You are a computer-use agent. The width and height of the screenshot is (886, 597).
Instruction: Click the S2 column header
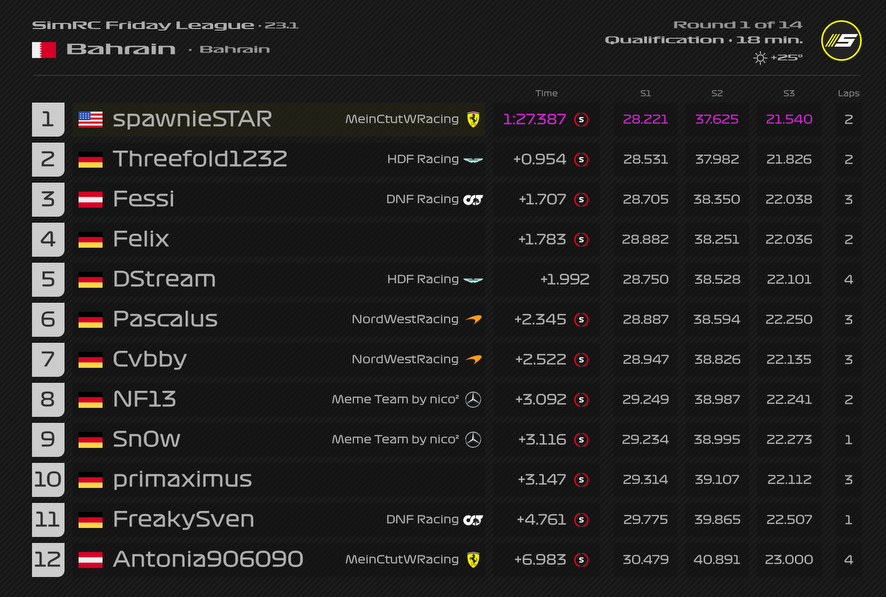tap(717, 93)
